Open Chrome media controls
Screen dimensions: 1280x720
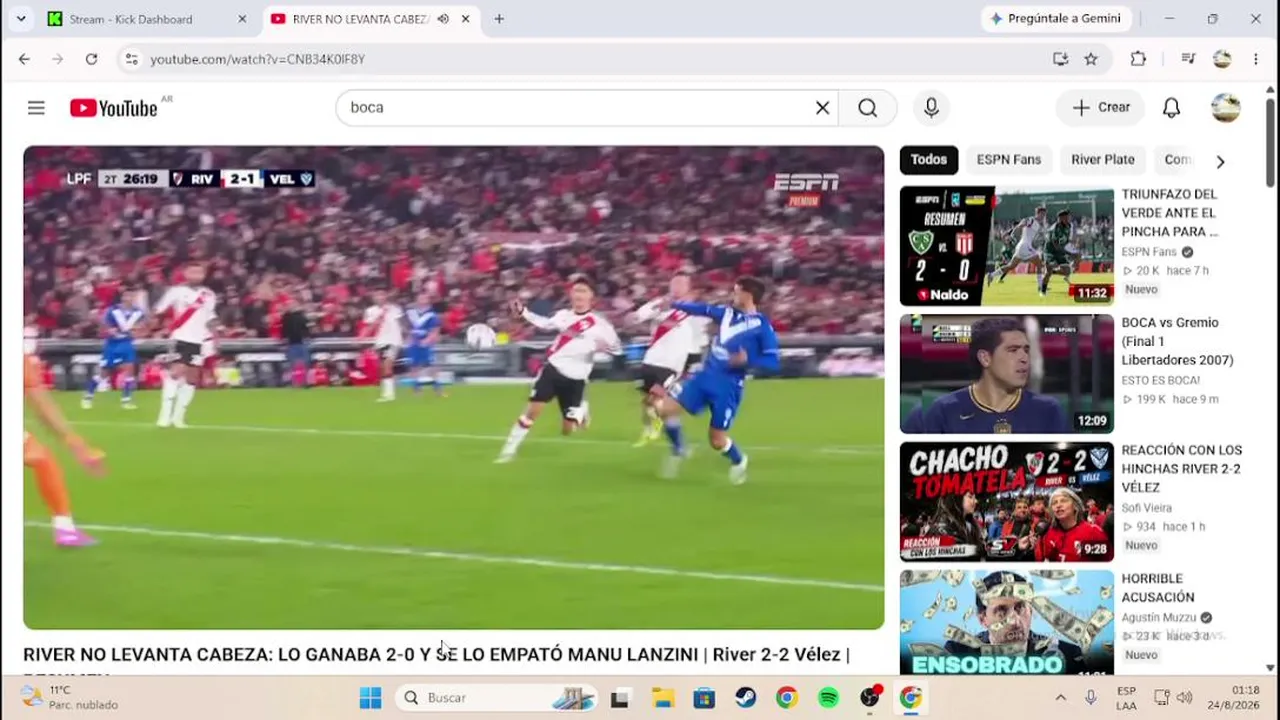[1188, 59]
